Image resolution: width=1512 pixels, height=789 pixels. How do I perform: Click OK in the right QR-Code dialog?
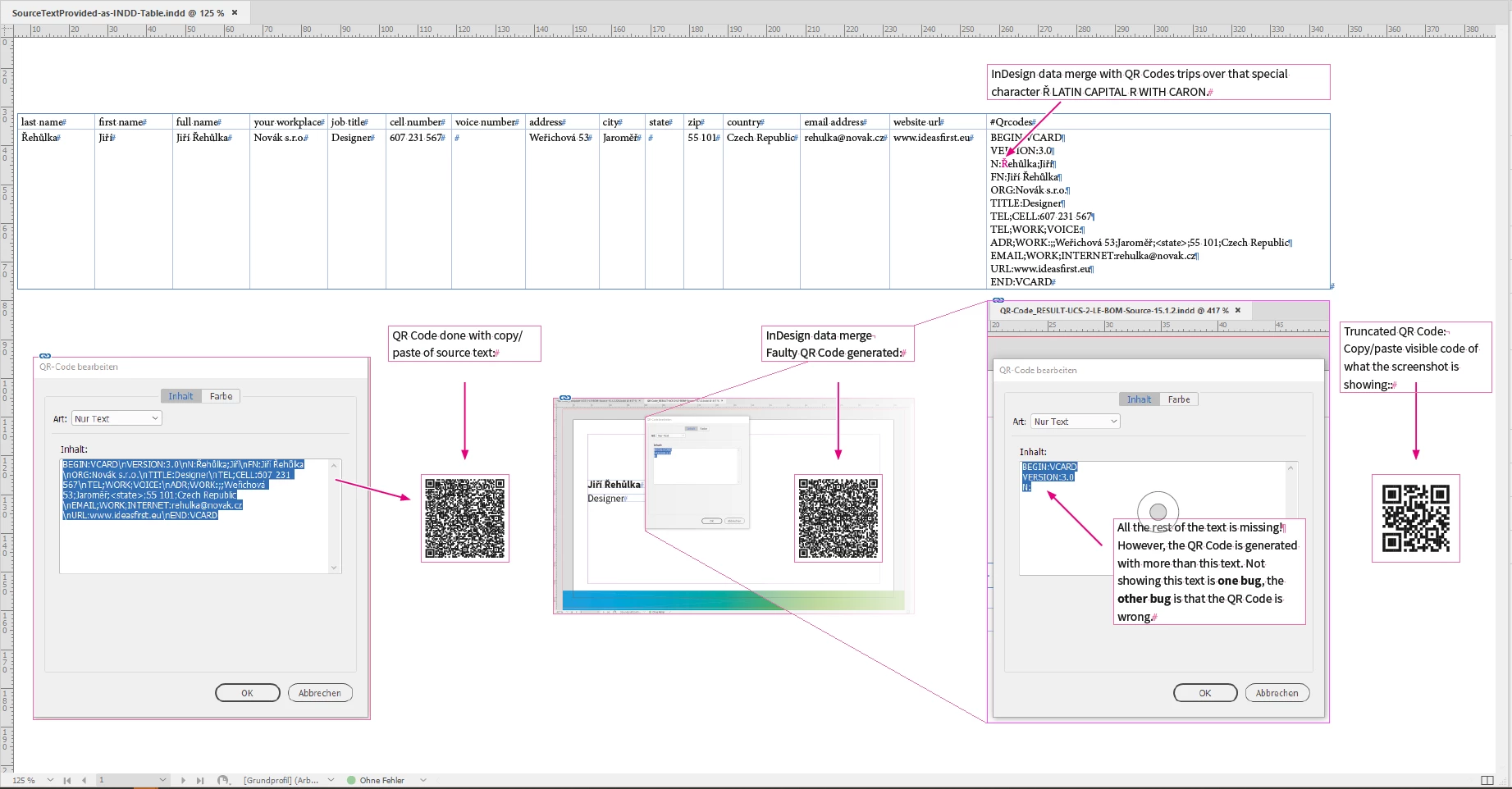tap(1204, 693)
